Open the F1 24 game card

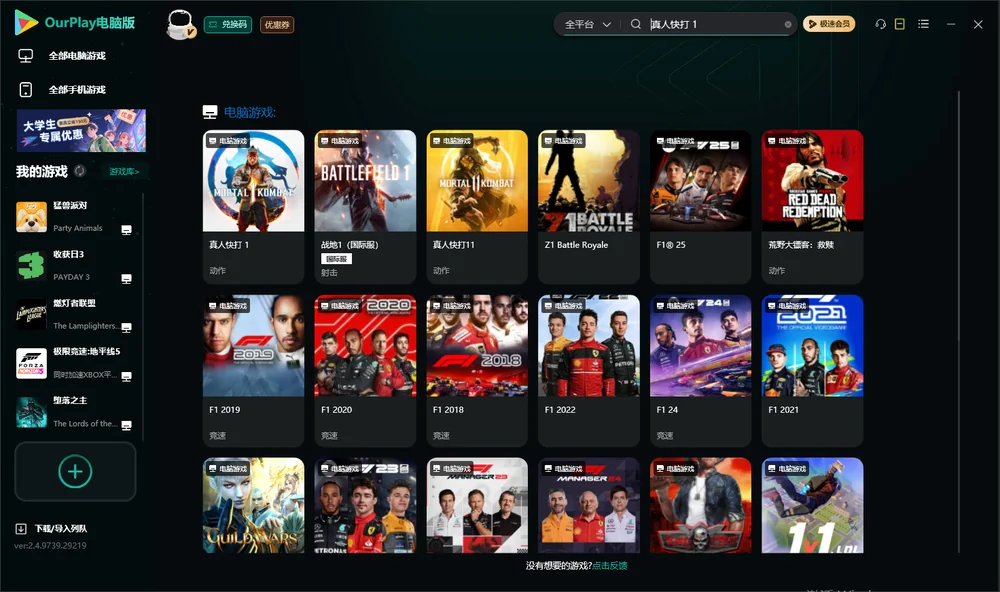tap(700, 371)
